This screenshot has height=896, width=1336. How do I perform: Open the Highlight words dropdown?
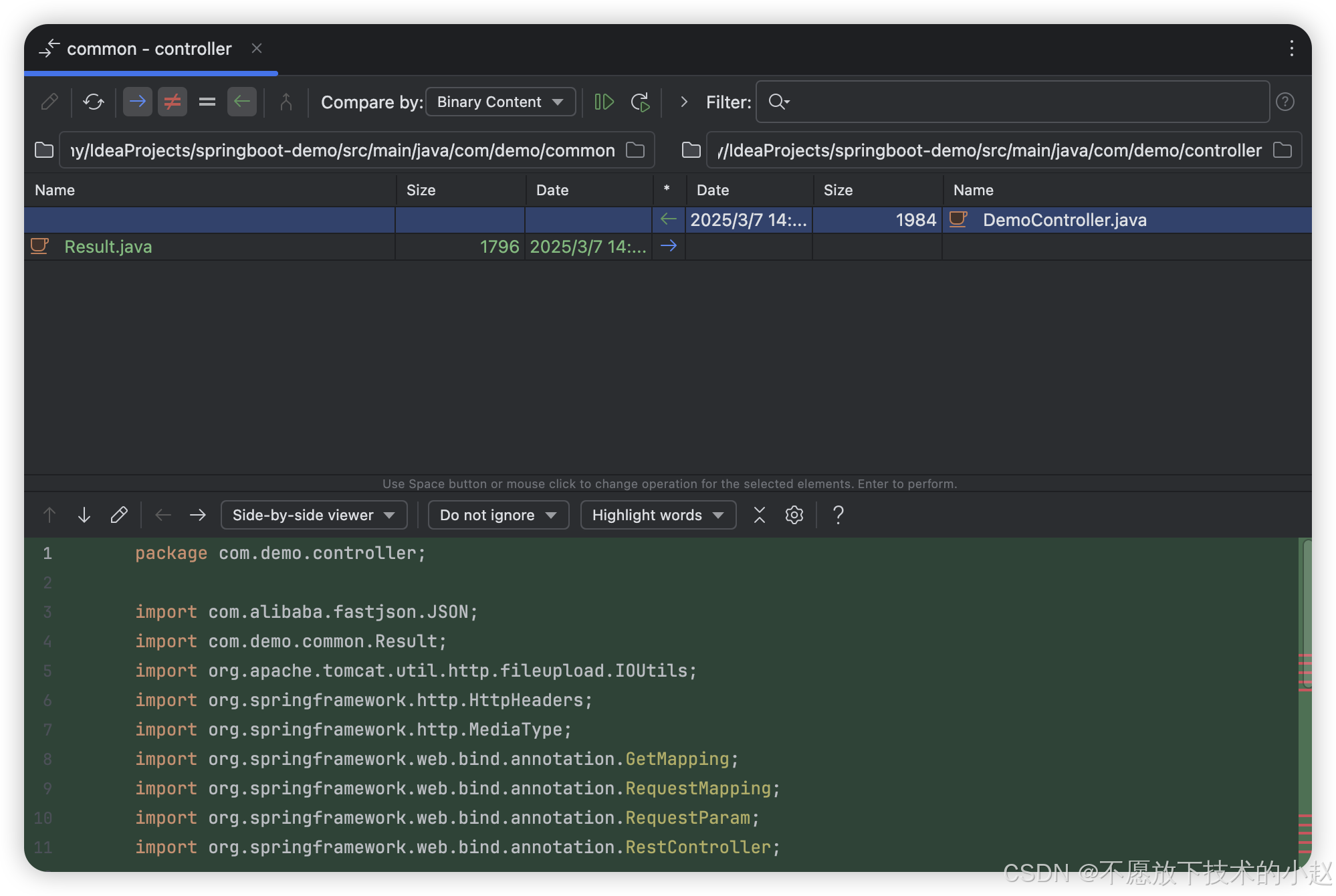tap(658, 515)
